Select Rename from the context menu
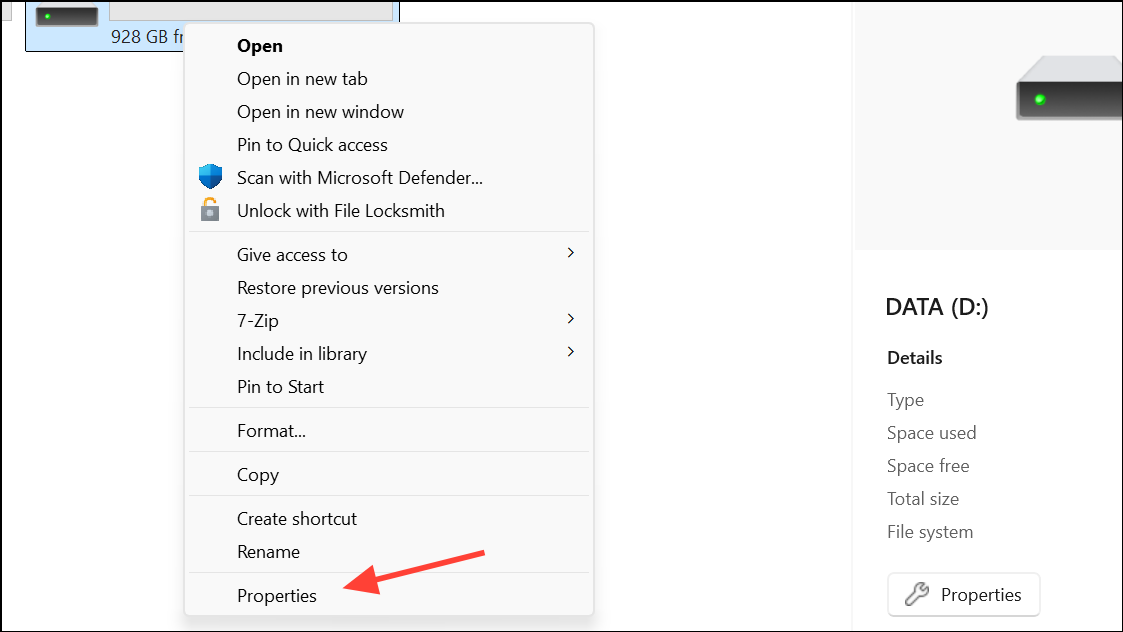The image size is (1123, 632). pyautogui.click(x=268, y=551)
